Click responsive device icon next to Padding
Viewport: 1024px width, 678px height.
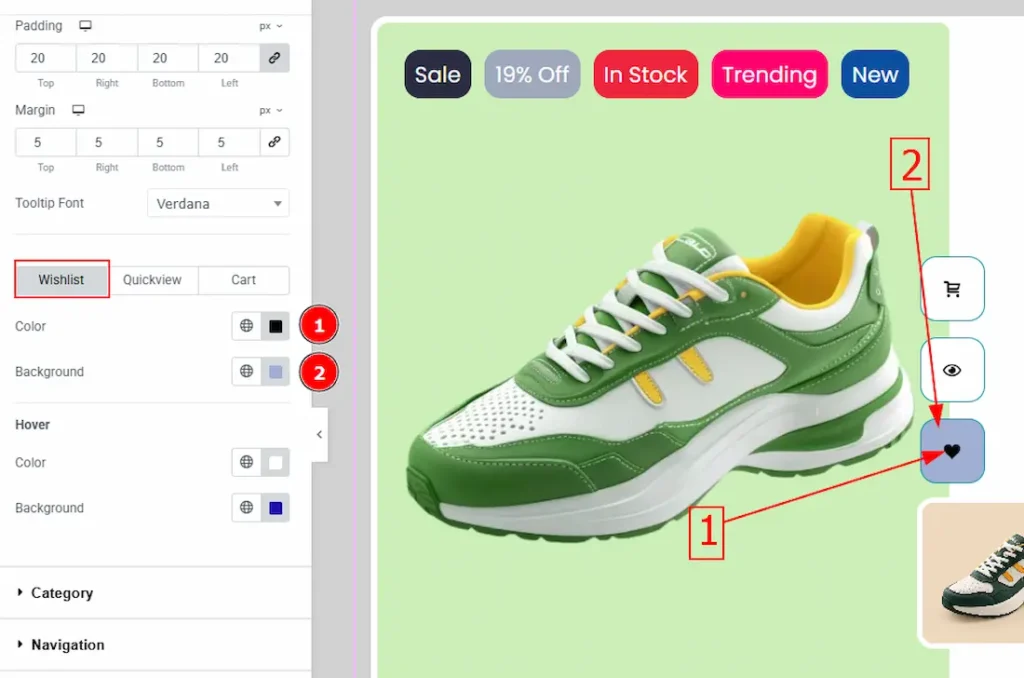coord(85,26)
